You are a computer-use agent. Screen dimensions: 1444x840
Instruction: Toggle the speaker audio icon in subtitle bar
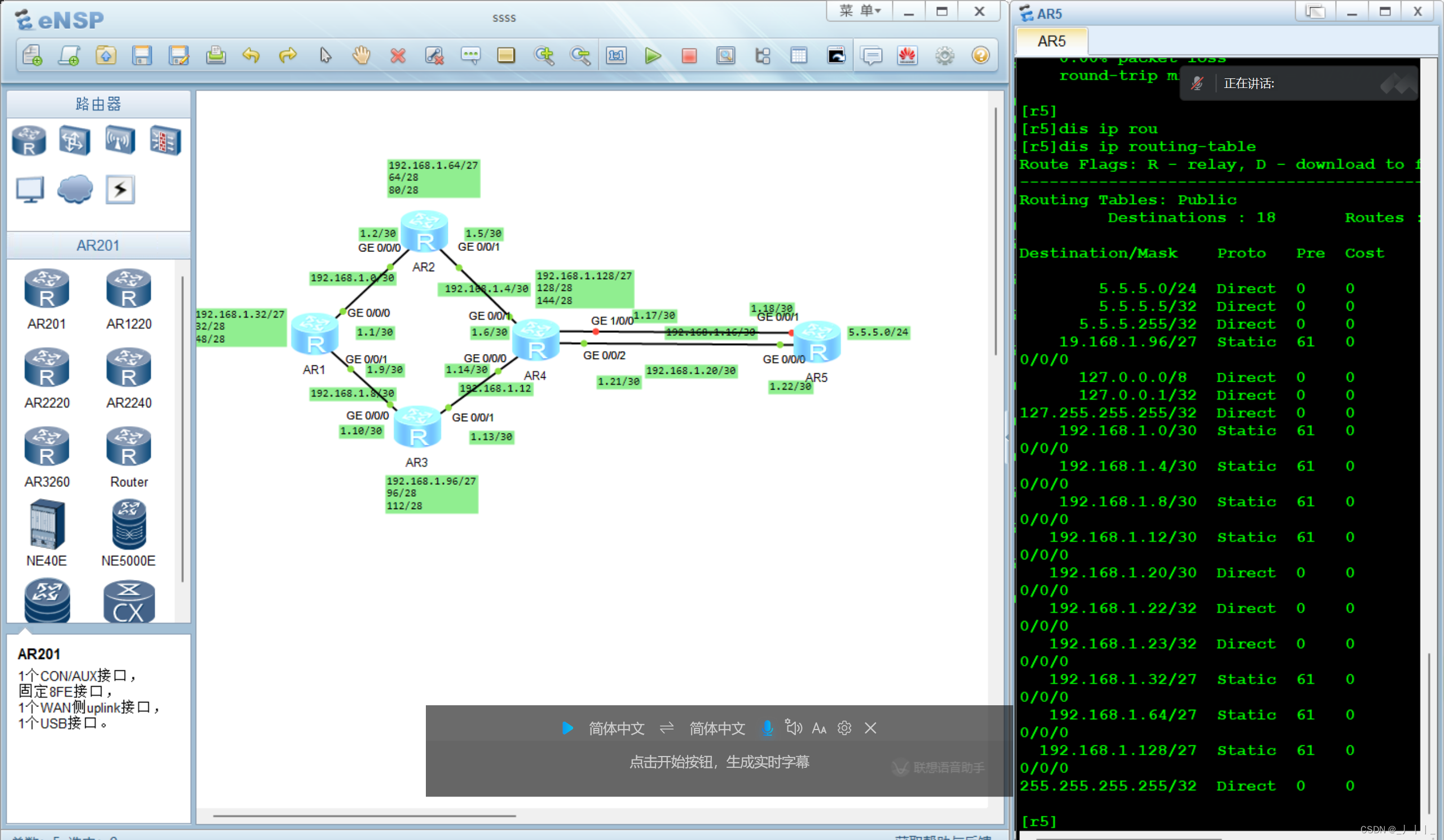pyautogui.click(x=794, y=728)
